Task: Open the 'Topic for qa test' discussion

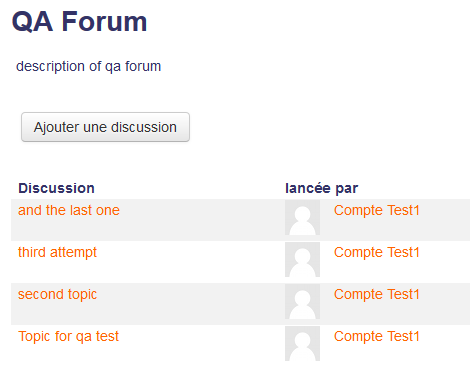Action: tap(68, 336)
